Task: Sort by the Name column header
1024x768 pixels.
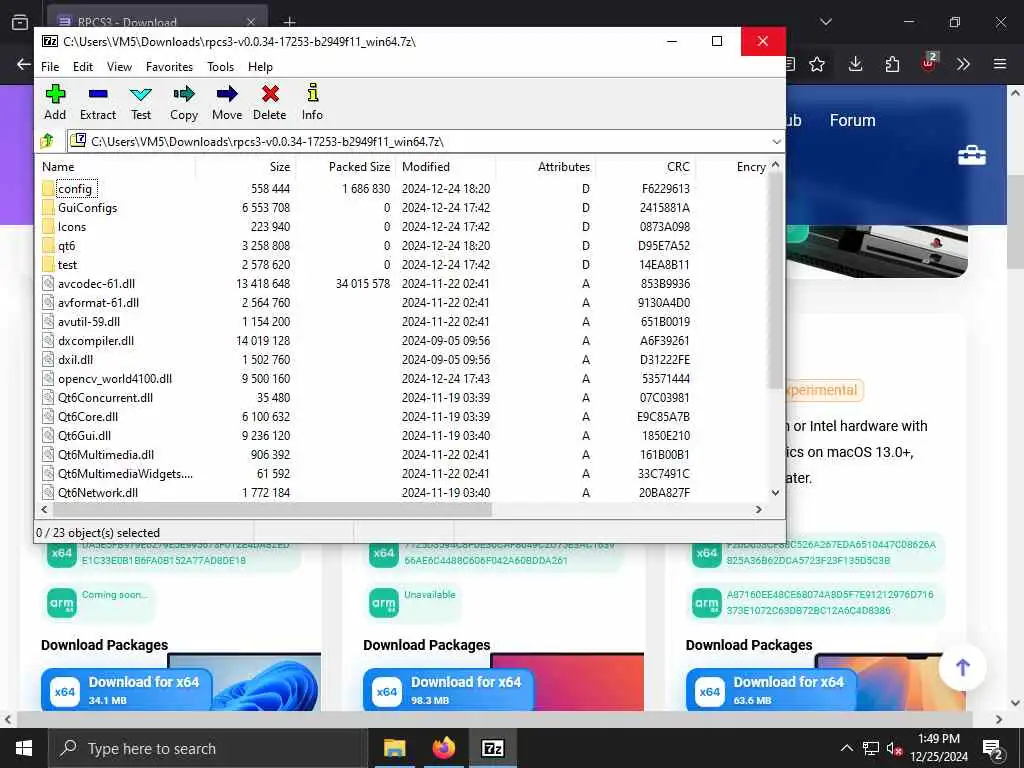Action: point(117,167)
